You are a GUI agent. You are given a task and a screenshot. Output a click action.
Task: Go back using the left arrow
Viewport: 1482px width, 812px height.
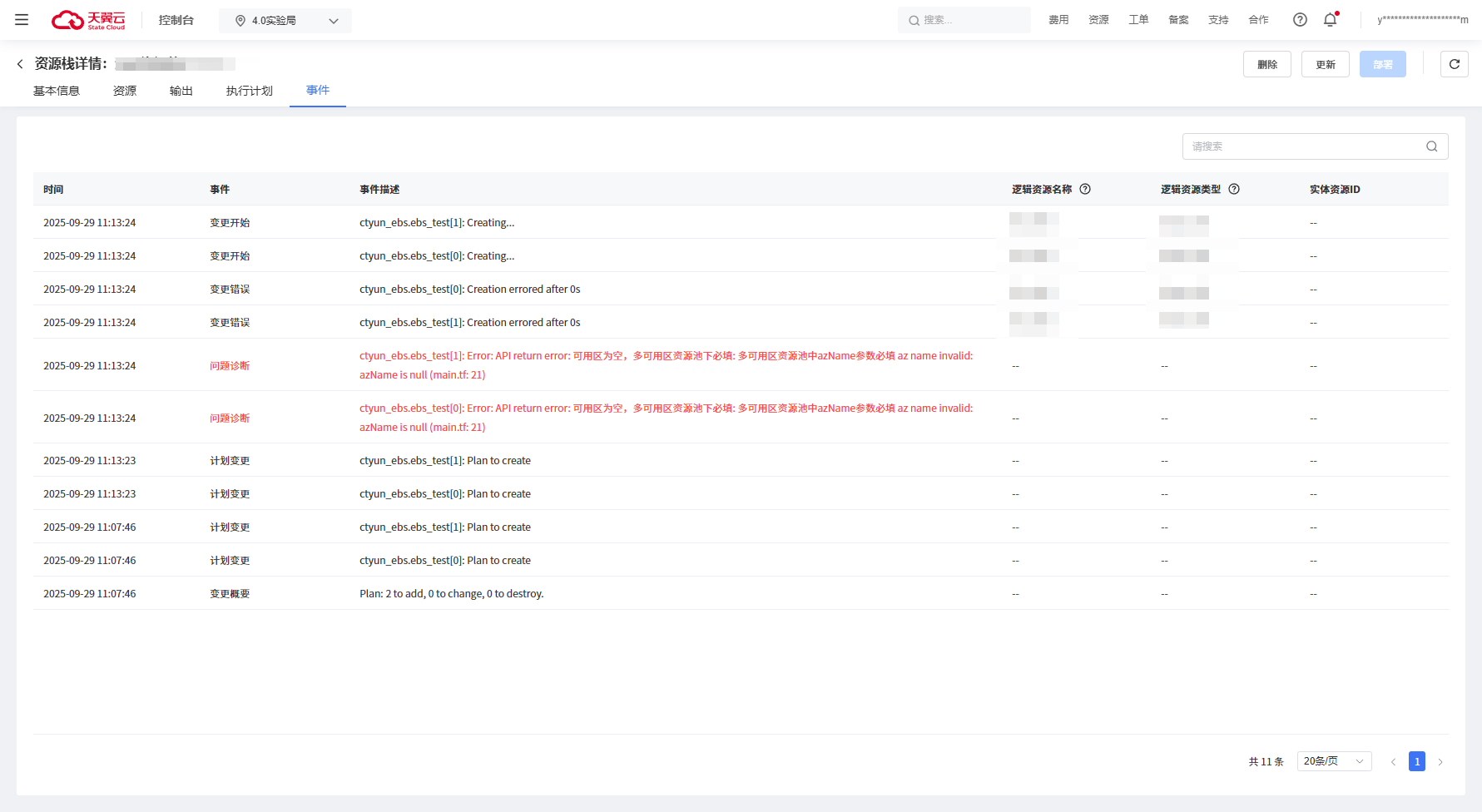click(x=20, y=64)
